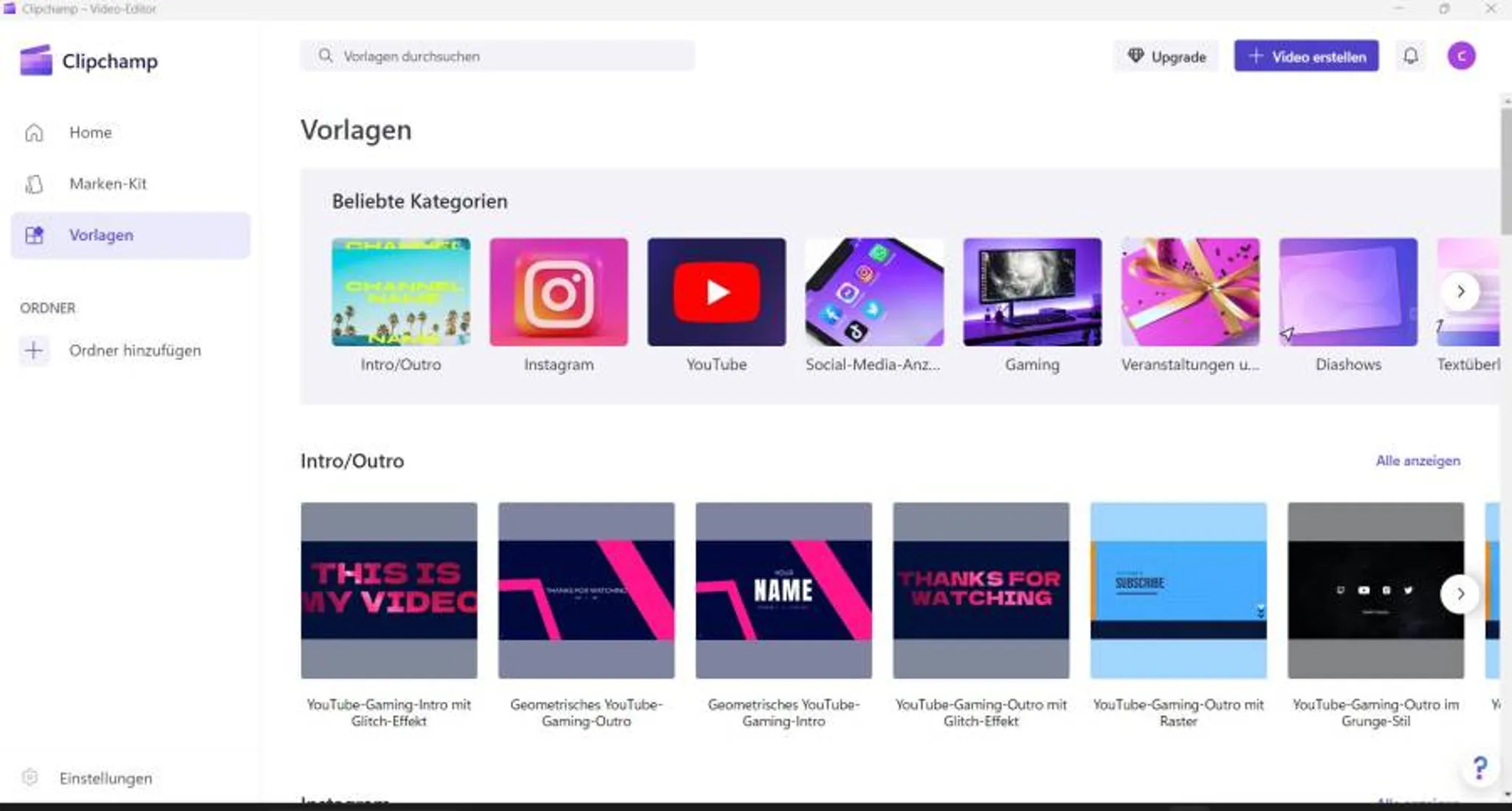Minimize the Clipchamp window
The image size is (1512, 811).
click(x=1398, y=9)
